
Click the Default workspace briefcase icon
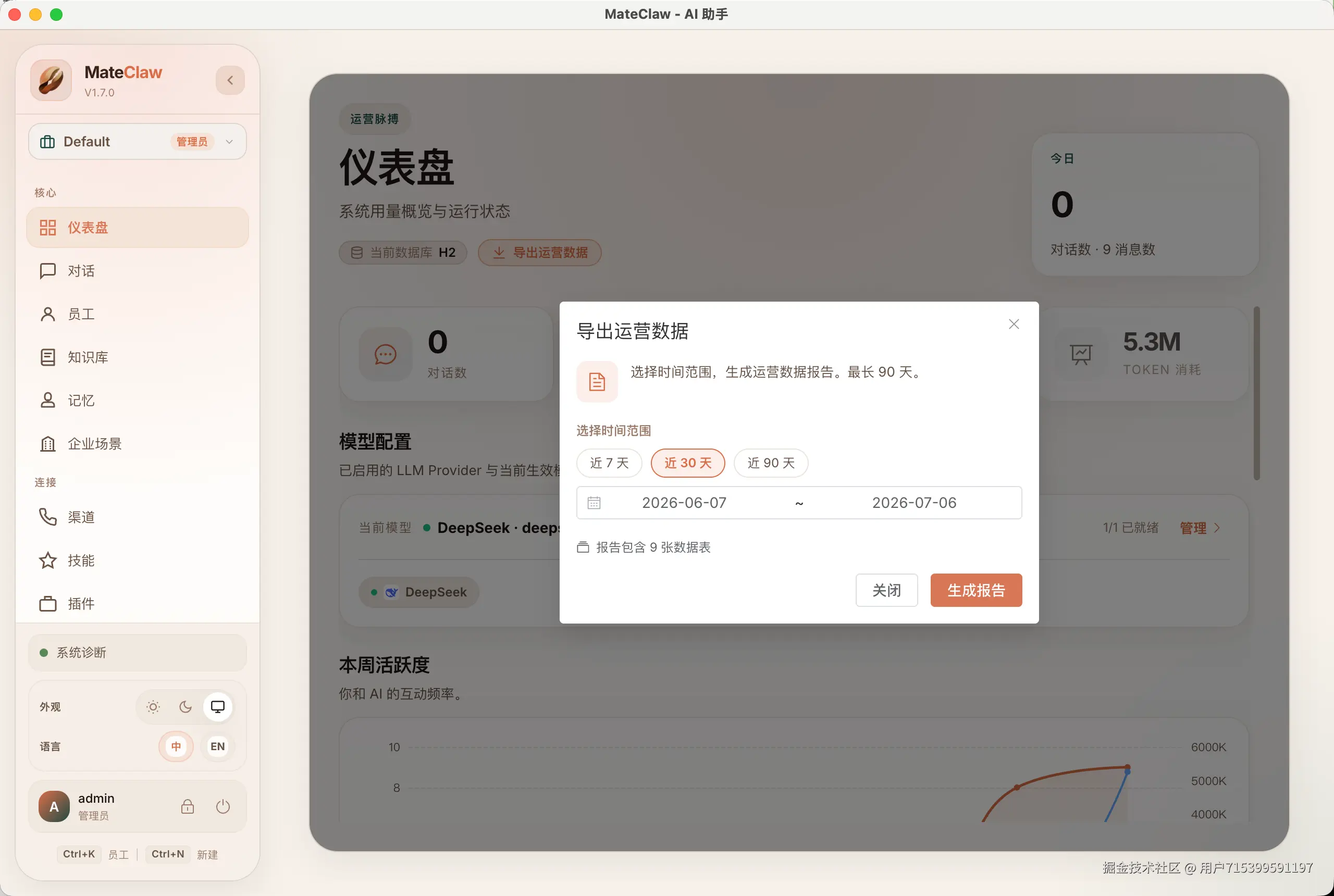(47, 141)
